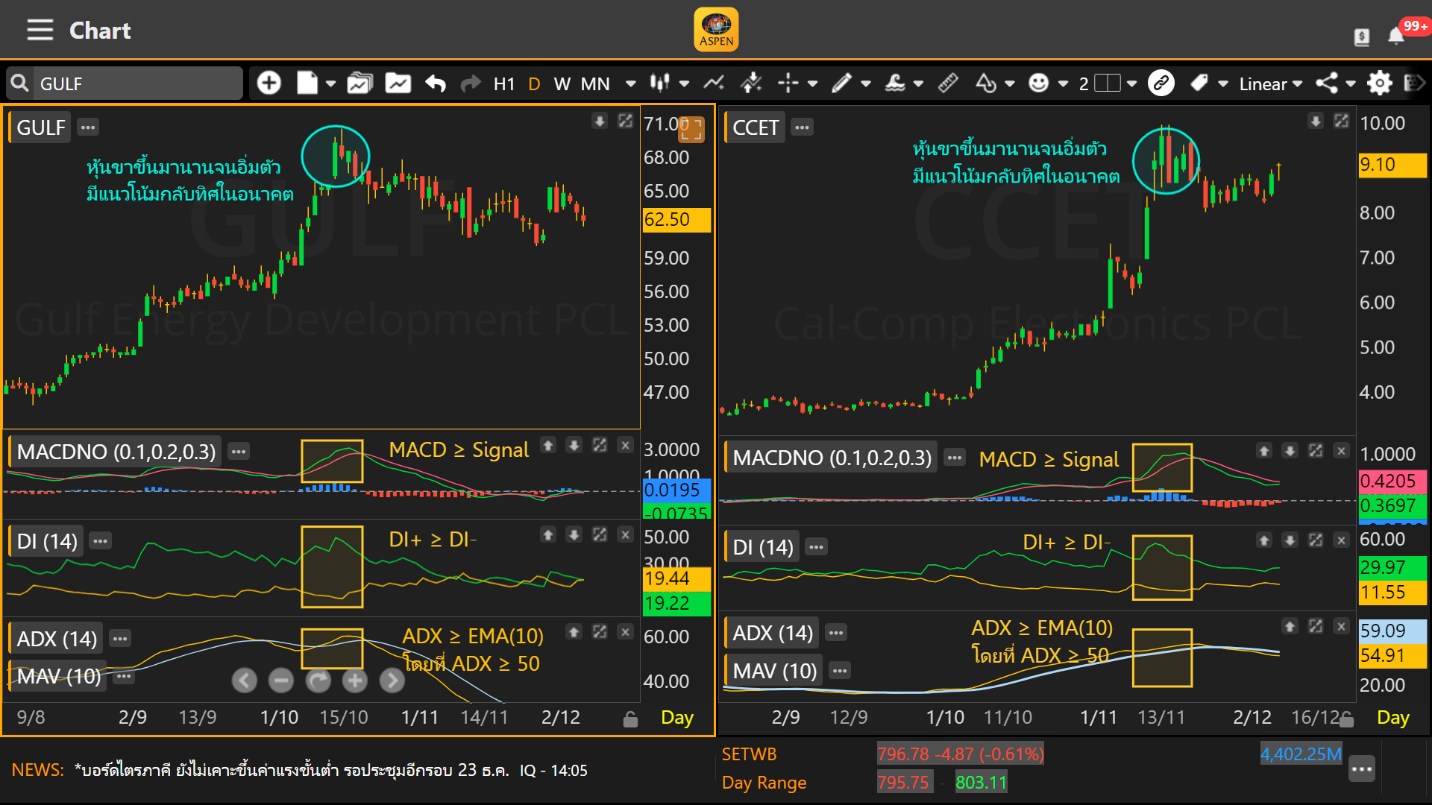Image resolution: width=1432 pixels, height=805 pixels.
Task: Maximize the GULF price chart panel
Action: (625, 121)
